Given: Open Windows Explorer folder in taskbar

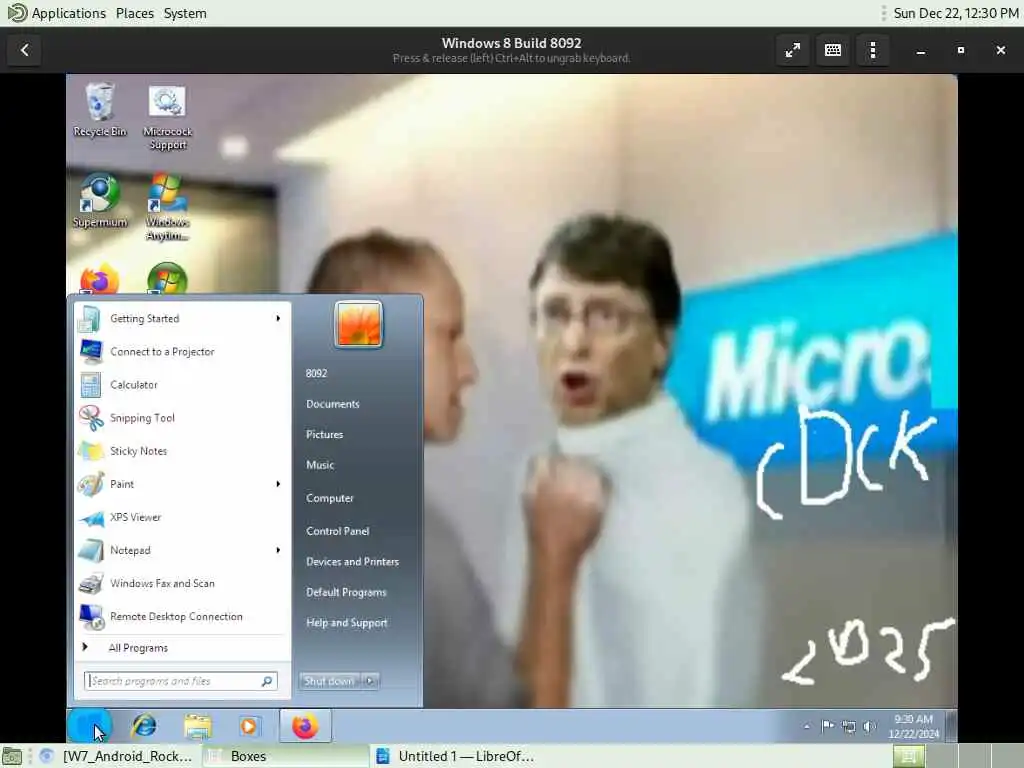Looking at the screenshot, I should coord(197,726).
